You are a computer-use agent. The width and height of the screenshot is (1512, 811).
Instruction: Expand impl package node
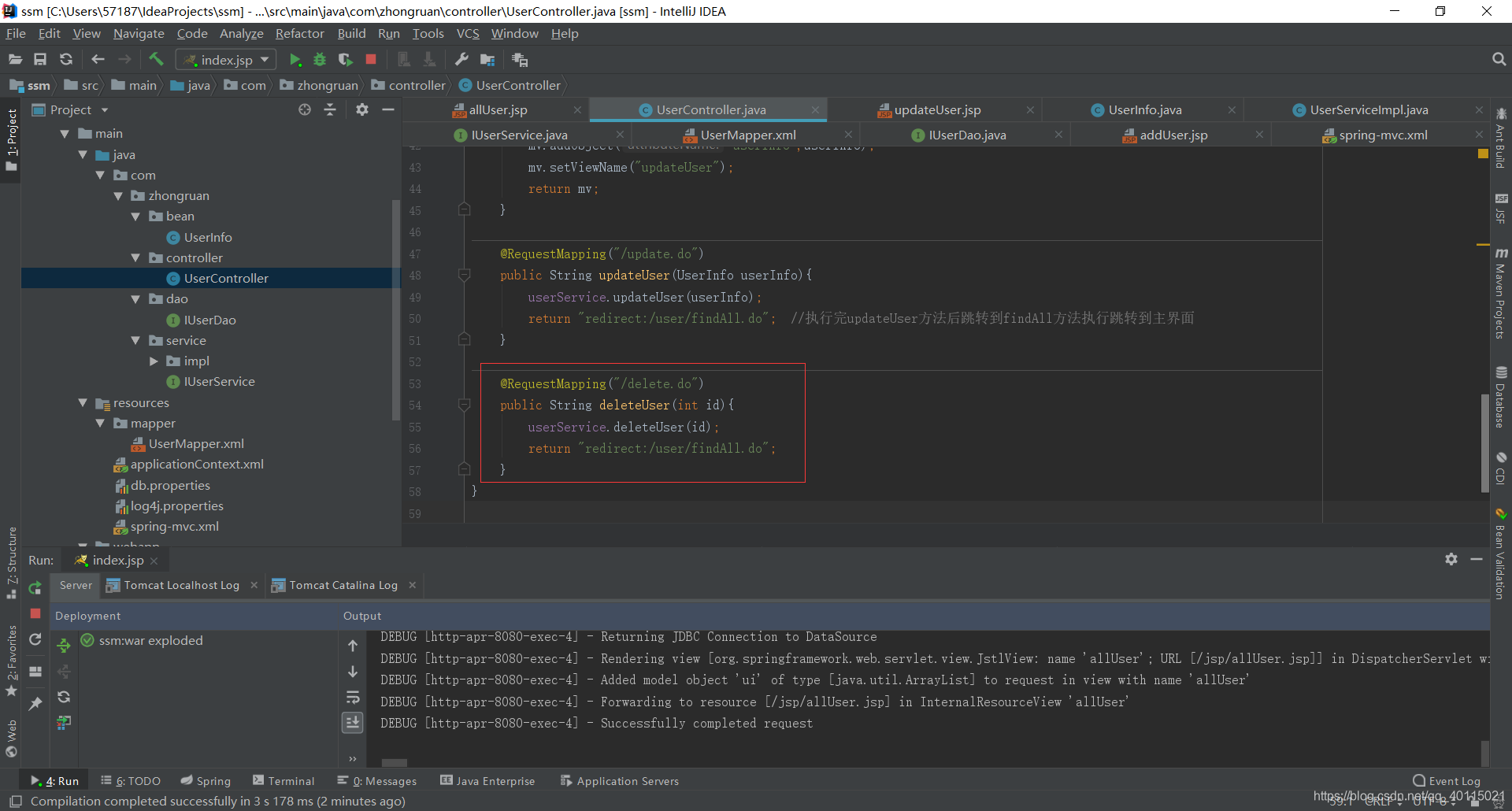tap(154, 361)
